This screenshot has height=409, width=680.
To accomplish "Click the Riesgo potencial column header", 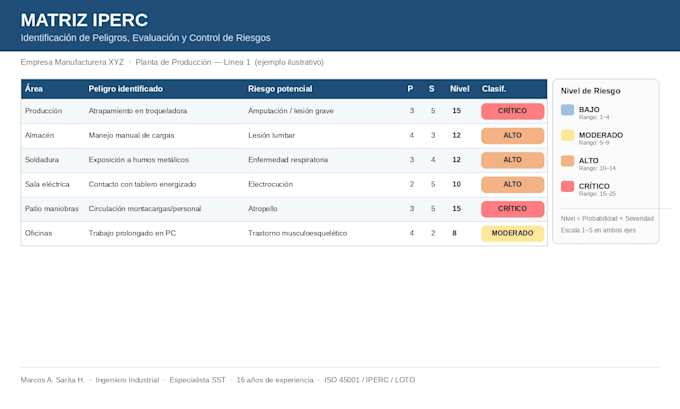I will tap(280, 89).
